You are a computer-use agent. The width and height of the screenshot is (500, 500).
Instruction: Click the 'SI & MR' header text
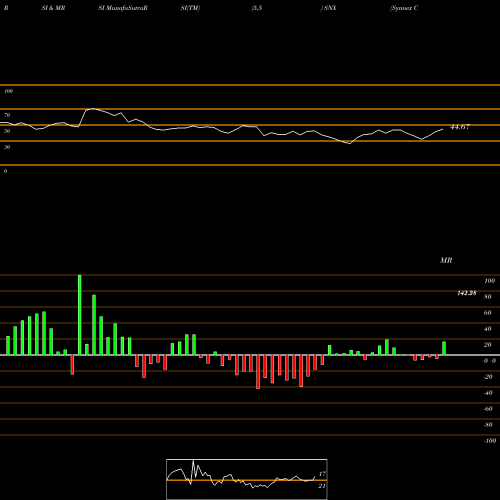(53, 8)
